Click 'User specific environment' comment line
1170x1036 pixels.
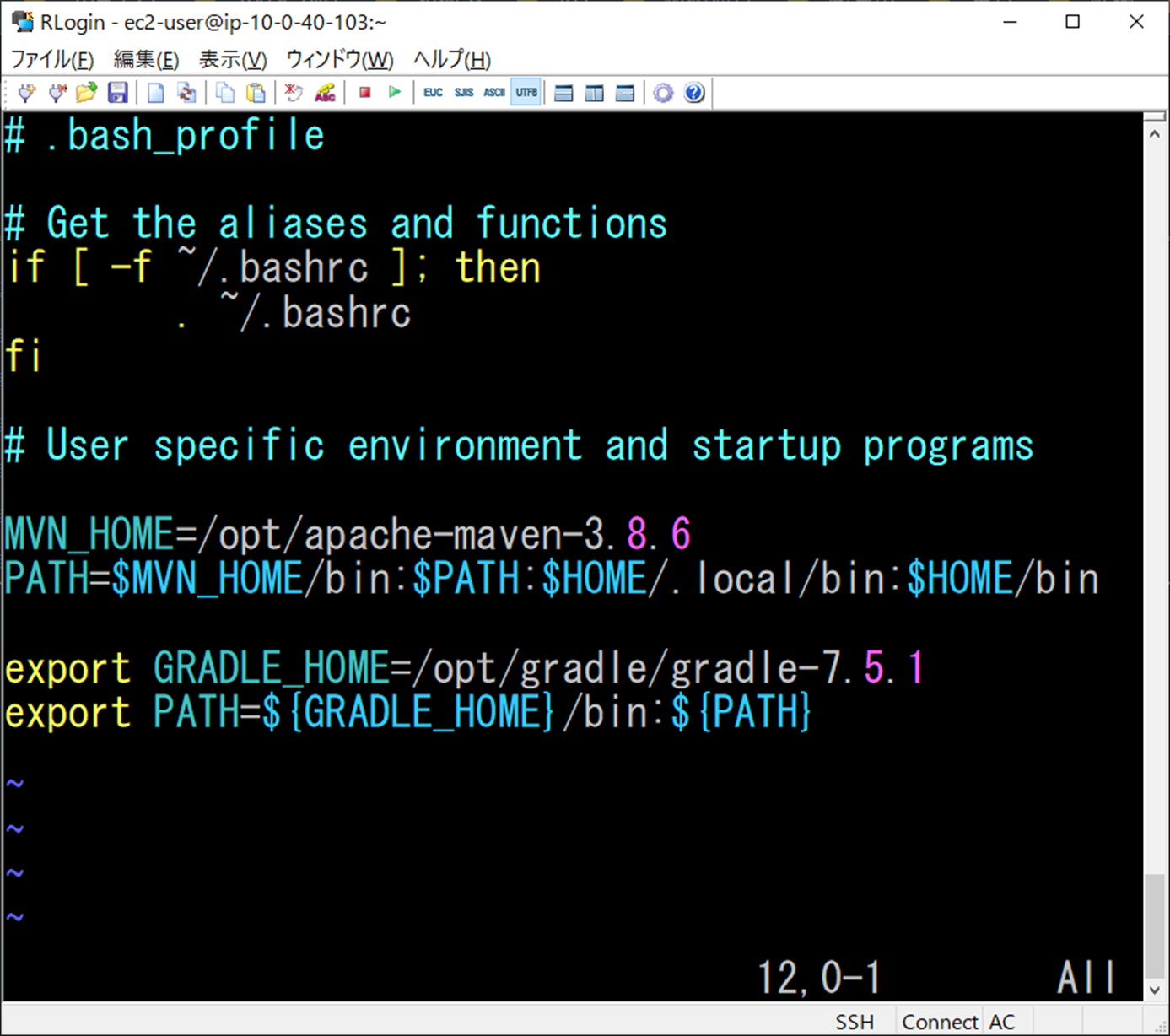coord(519,445)
